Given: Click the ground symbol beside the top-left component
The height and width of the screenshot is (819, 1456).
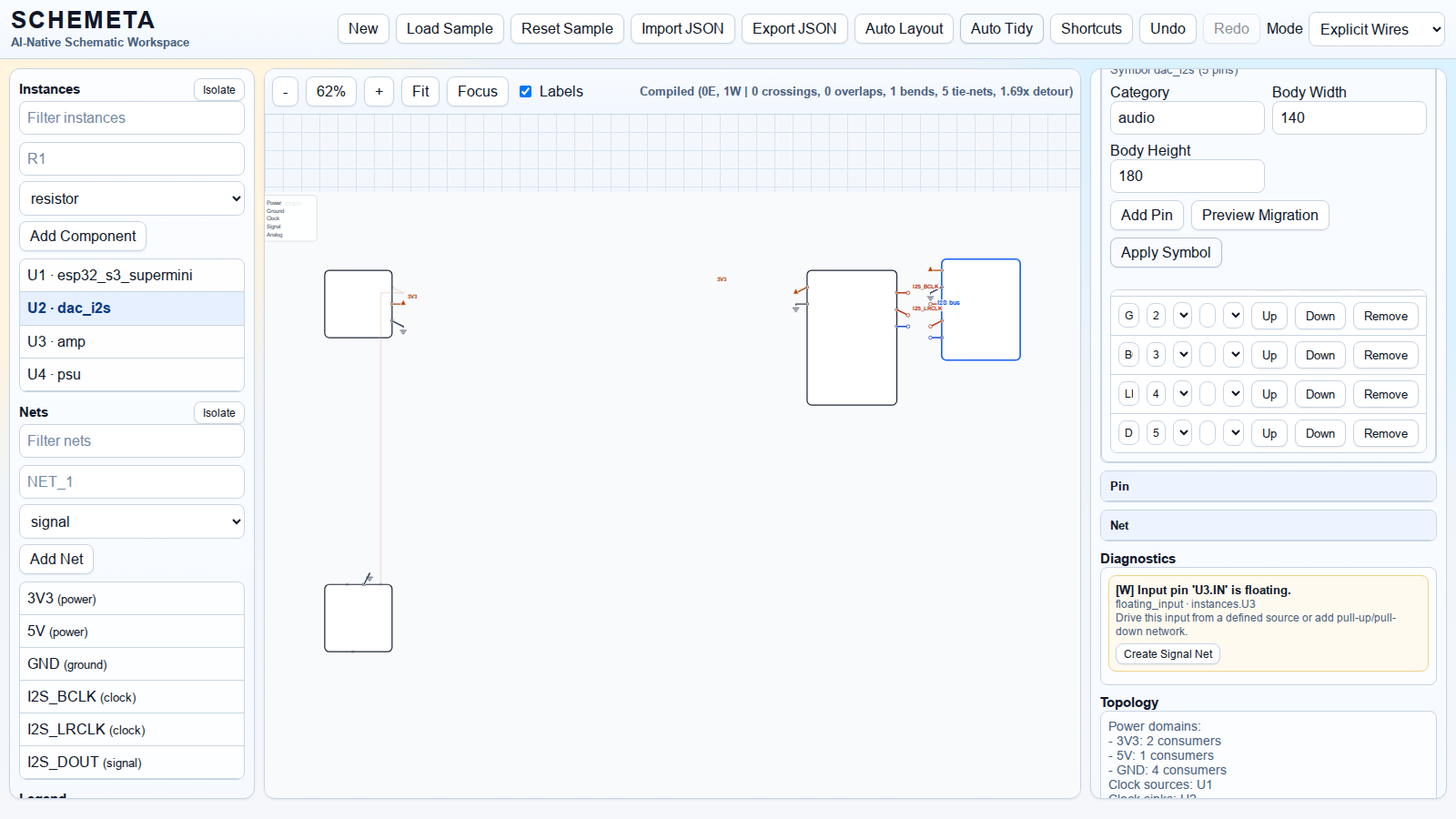Looking at the screenshot, I should pyautogui.click(x=402, y=330).
